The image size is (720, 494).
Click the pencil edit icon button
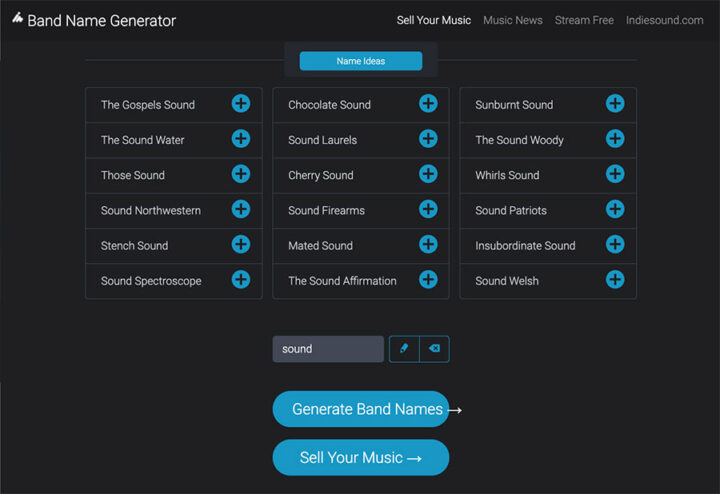404,349
